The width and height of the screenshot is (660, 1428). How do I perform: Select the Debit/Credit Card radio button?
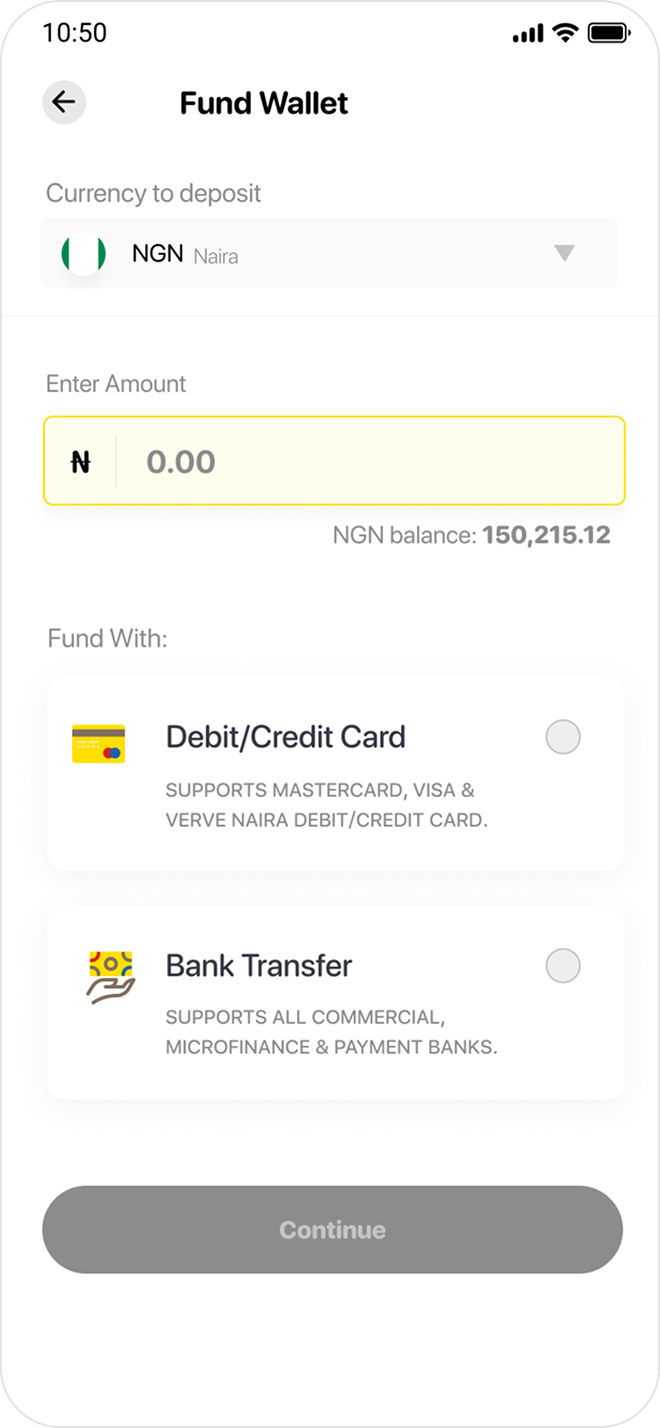pos(563,737)
